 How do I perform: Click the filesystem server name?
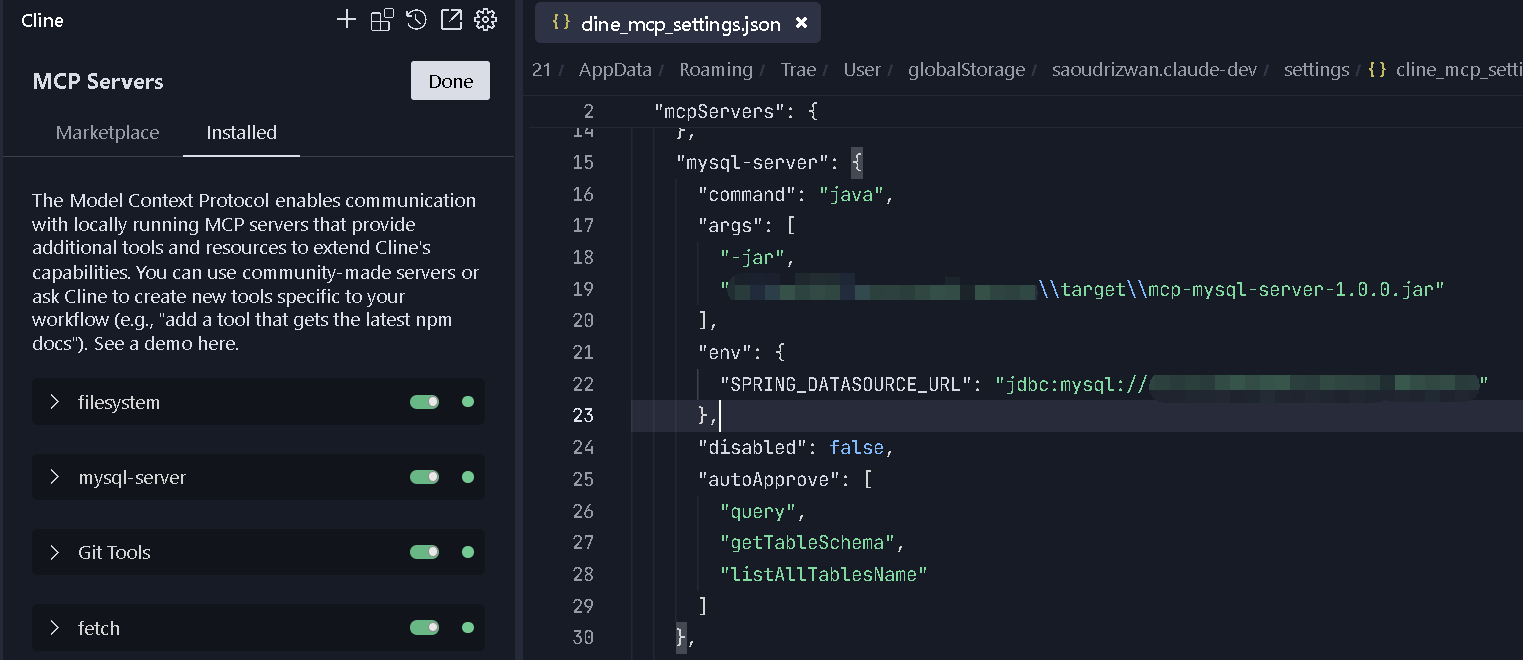pos(119,402)
